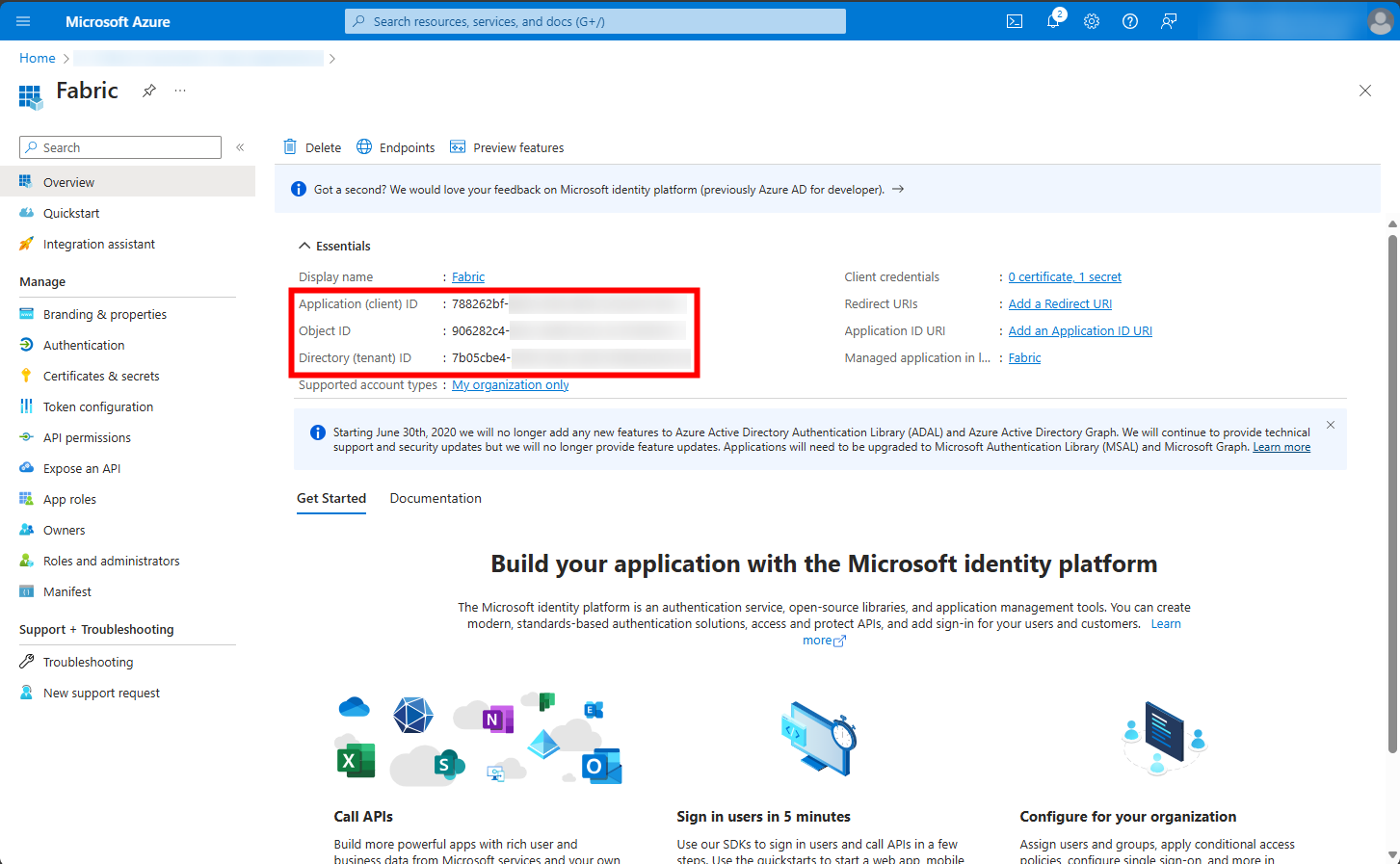Pin the Fabric blade
1400x864 pixels.
click(x=149, y=91)
